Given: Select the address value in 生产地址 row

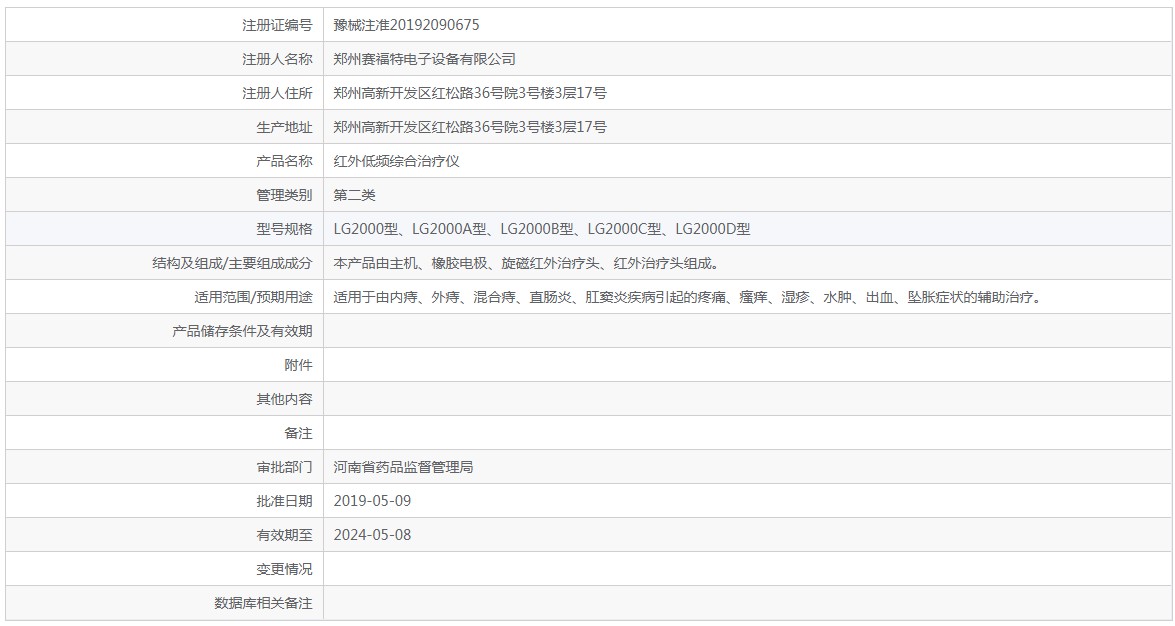Looking at the screenshot, I should 470,127.
